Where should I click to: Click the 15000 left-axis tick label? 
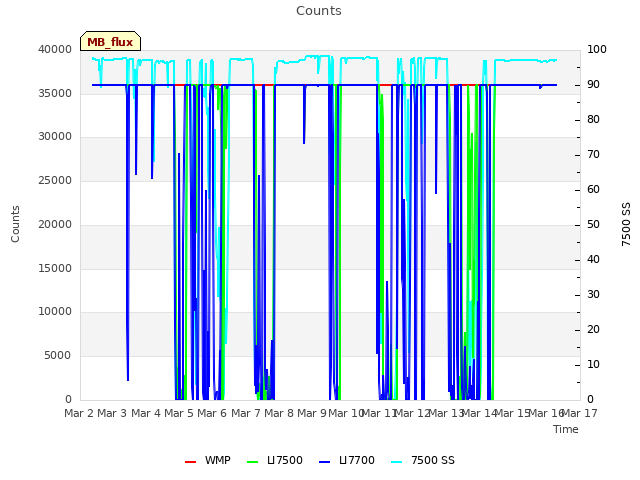[x=55, y=269]
